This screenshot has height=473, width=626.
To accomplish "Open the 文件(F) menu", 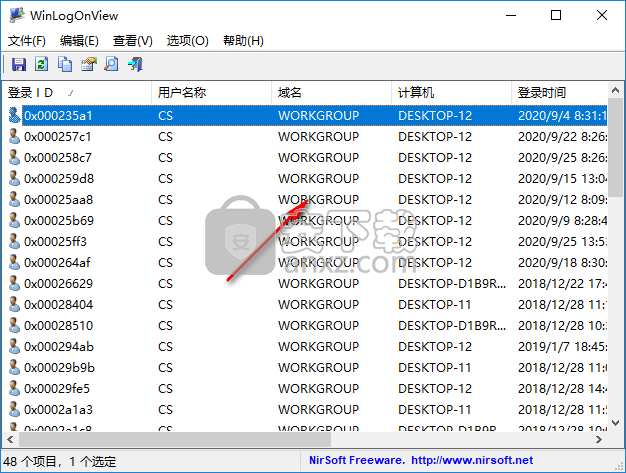I will pos(27,41).
